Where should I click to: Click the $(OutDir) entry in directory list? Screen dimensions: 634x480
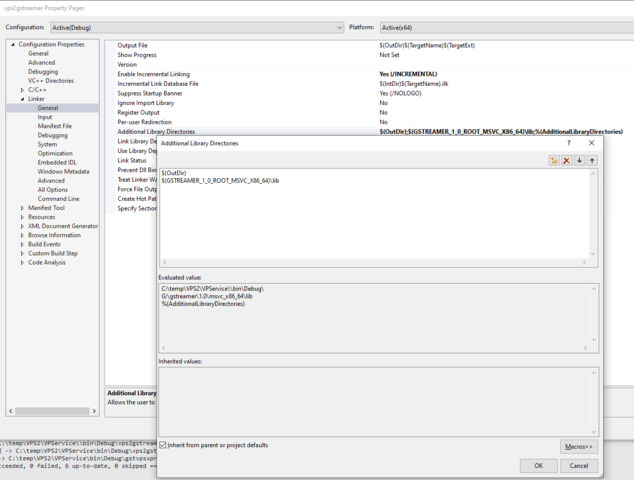click(x=175, y=173)
